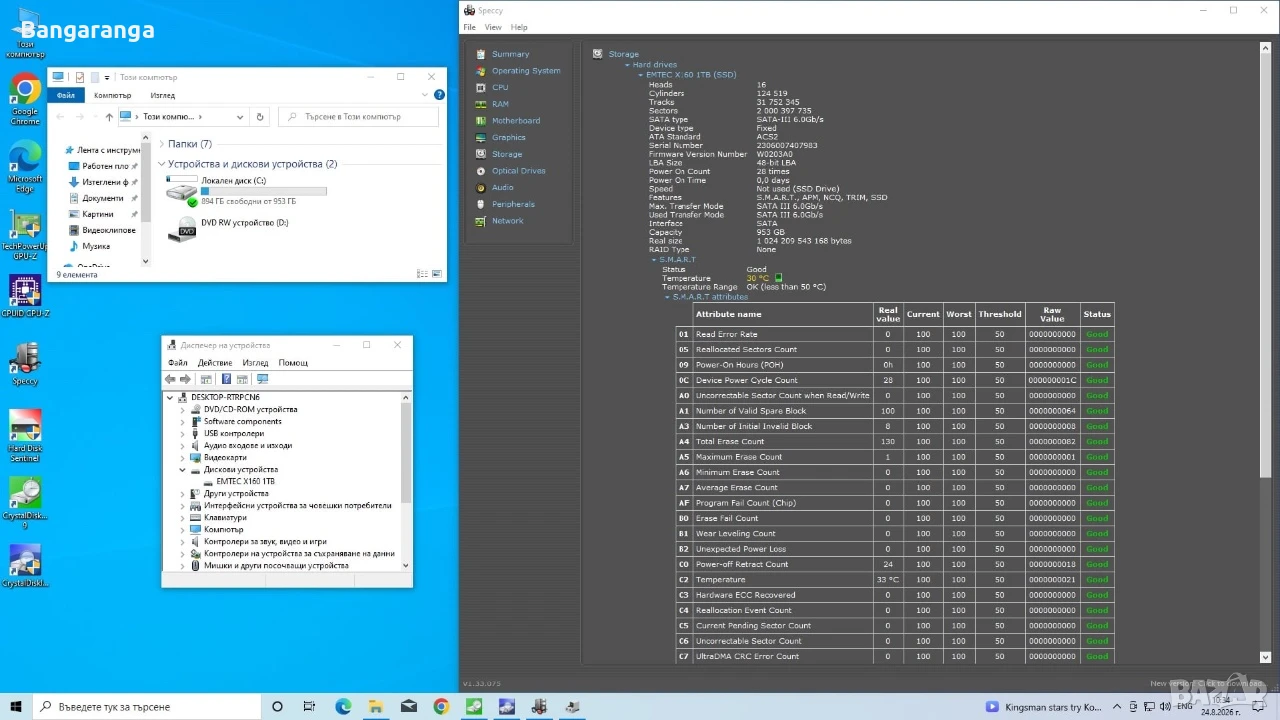Click the help icon in Device Manager toolbar
This screenshot has width=1280, height=720.
click(226, 379)
